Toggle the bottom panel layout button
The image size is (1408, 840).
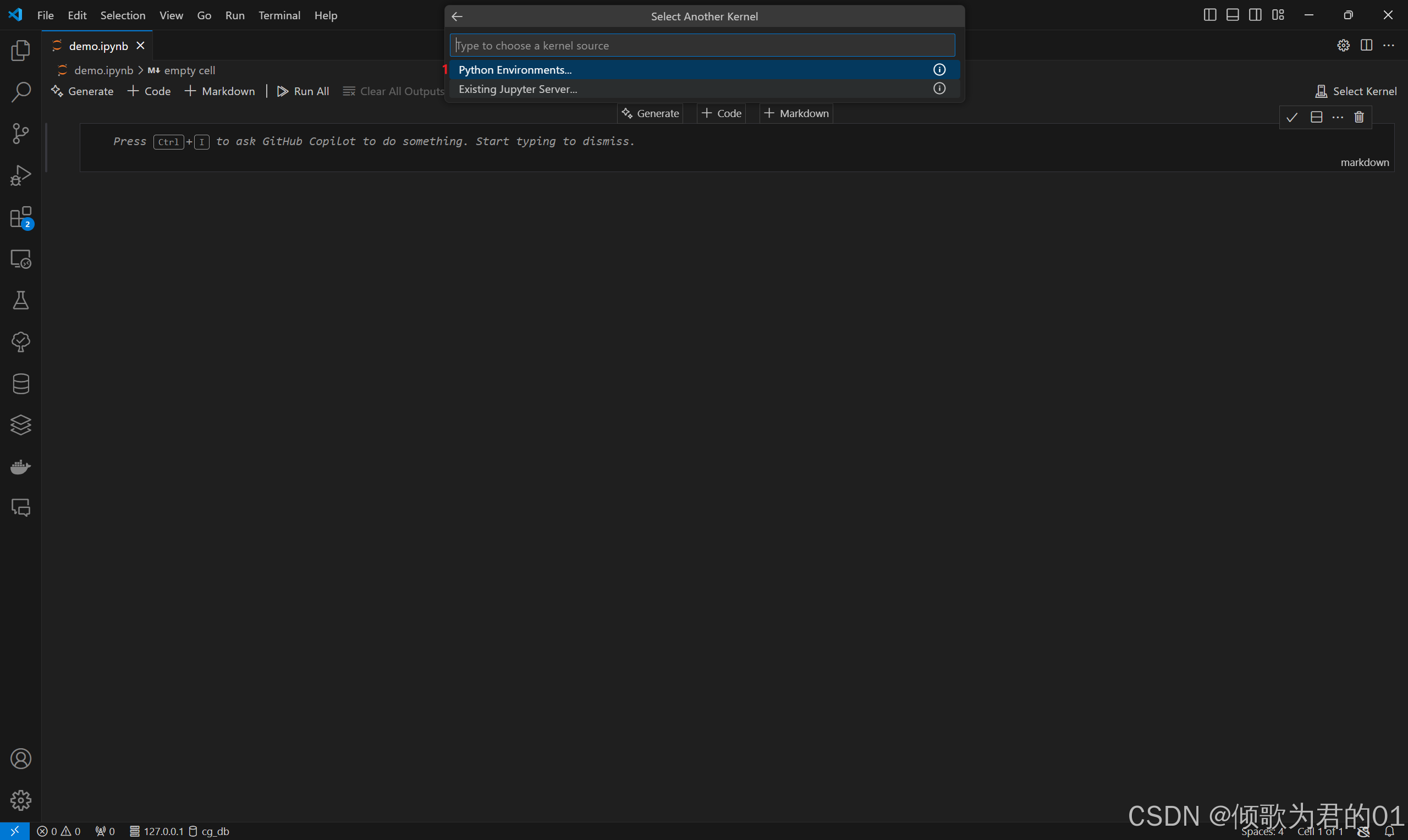1232,15
